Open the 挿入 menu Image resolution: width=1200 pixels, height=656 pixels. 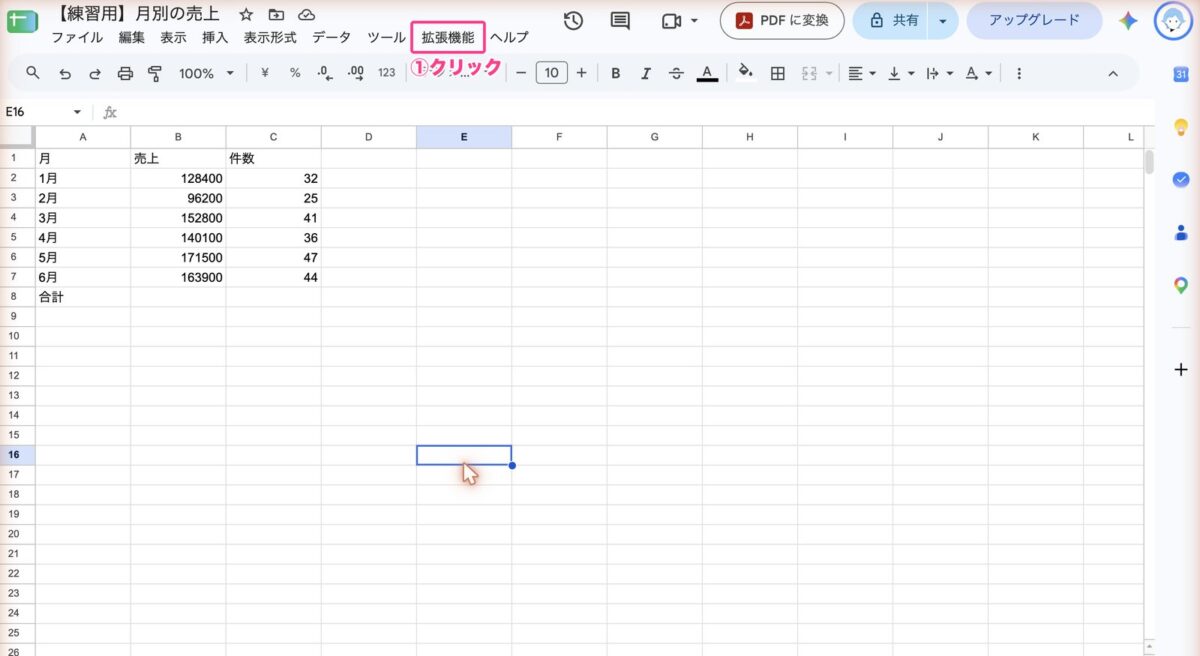click(215, 37)
